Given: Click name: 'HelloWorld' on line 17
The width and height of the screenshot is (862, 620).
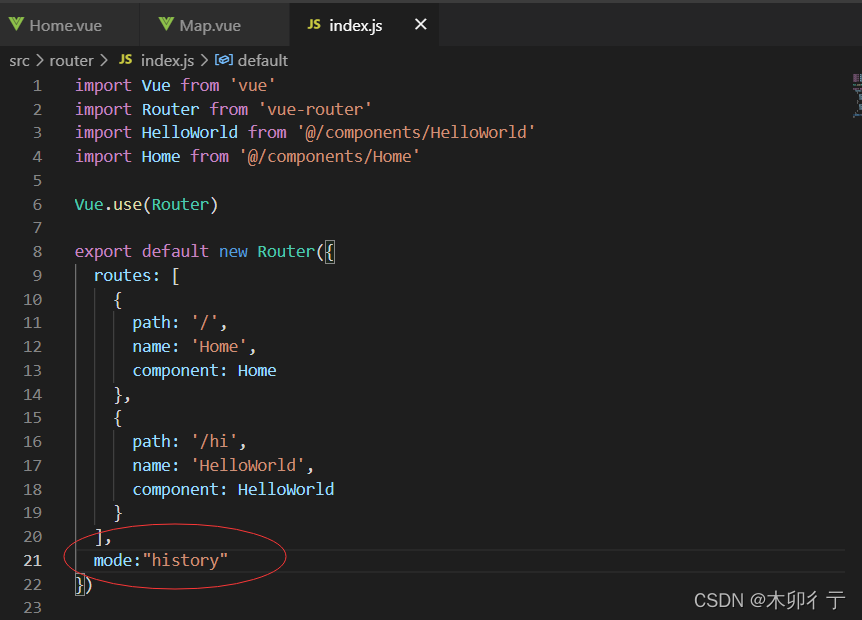Looking at the screenshot, I should tap(223, 466).
